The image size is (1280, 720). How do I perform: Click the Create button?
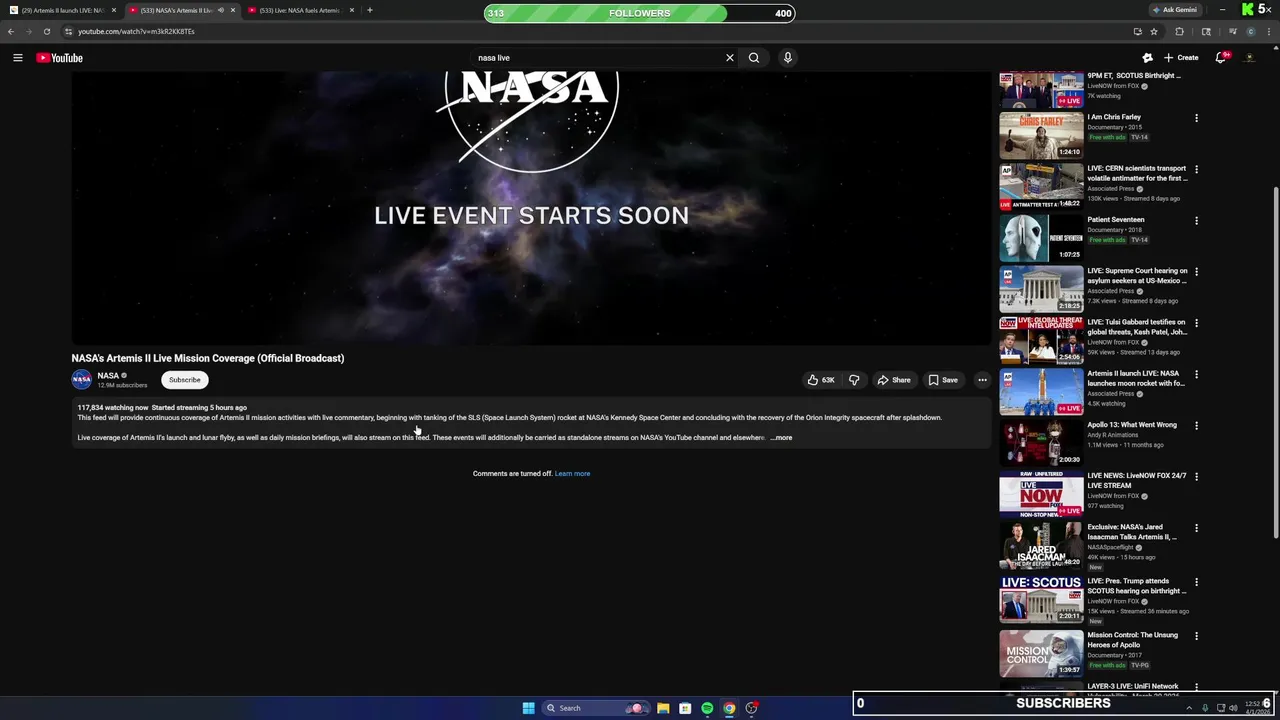point(1181,58)
